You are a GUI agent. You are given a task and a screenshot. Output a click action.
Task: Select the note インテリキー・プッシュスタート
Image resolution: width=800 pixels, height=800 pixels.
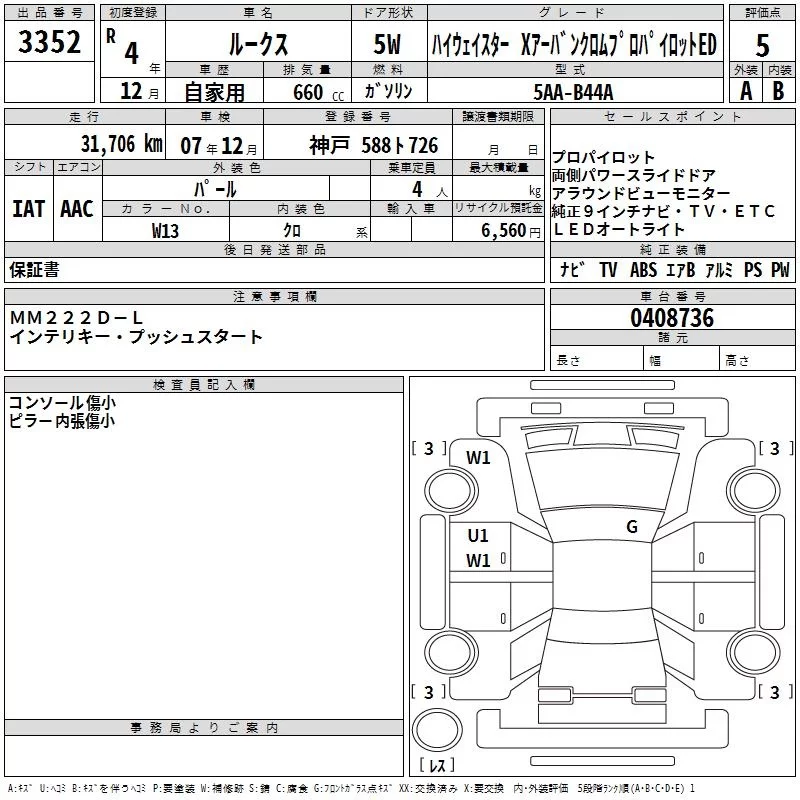pos(136,337)
